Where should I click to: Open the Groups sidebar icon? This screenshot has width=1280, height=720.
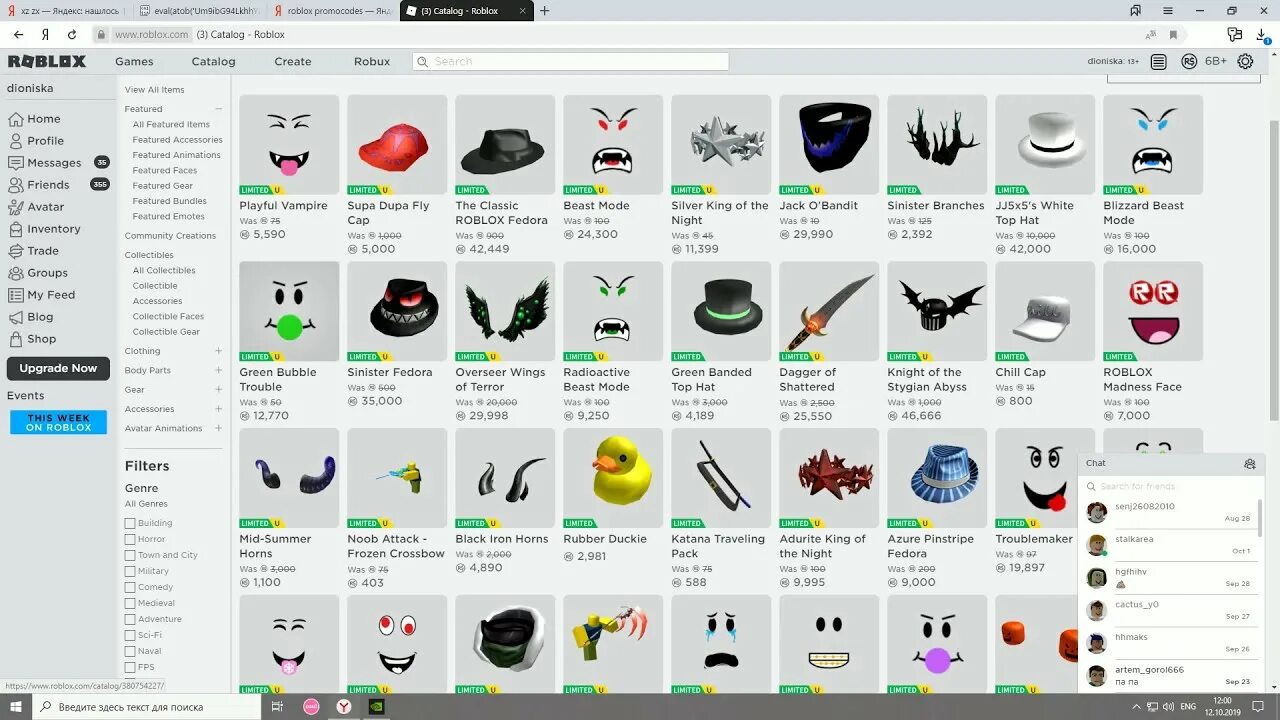15,273
